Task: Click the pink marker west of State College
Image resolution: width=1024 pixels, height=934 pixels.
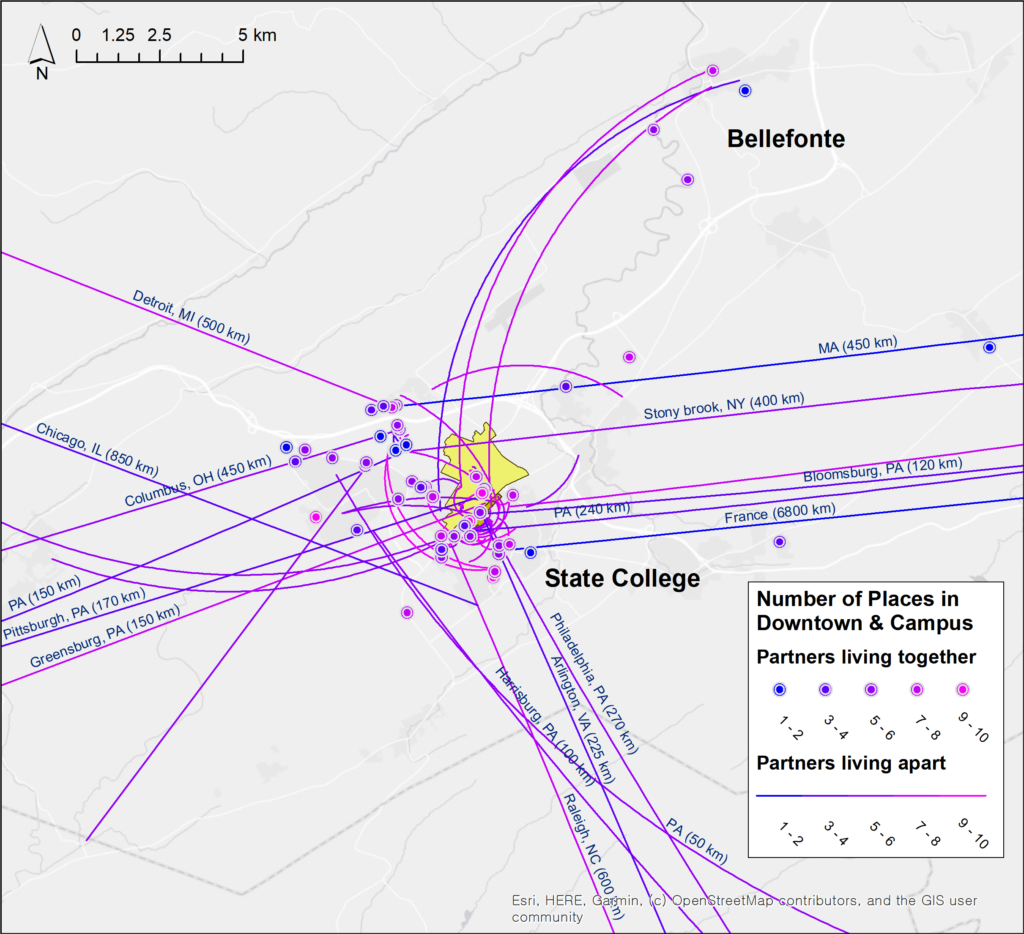Action: click(318, 516)
